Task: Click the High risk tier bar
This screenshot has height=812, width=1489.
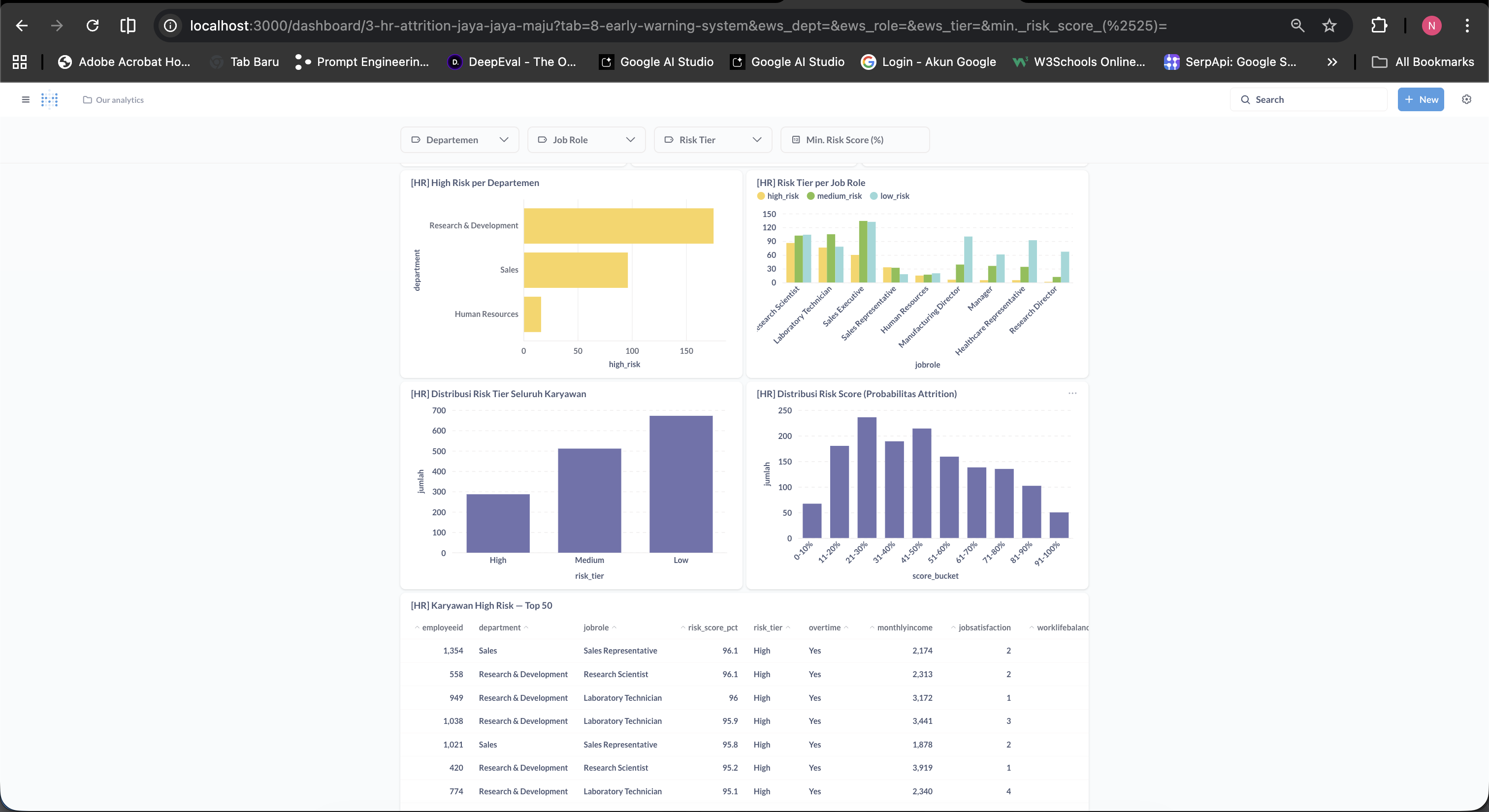Action: tap(498, 523)
